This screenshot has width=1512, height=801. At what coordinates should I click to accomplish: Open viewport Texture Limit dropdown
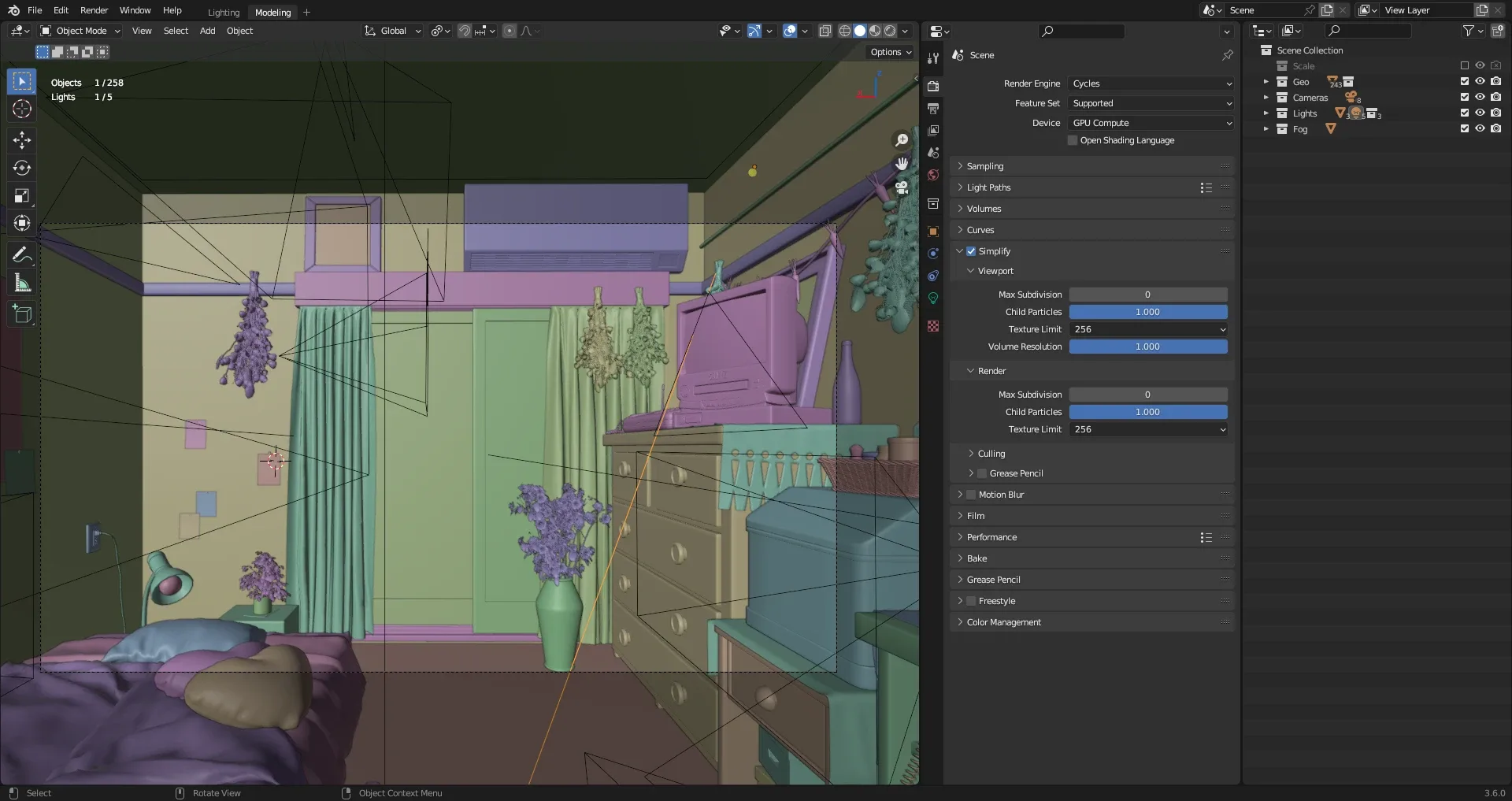(1148, 329)
